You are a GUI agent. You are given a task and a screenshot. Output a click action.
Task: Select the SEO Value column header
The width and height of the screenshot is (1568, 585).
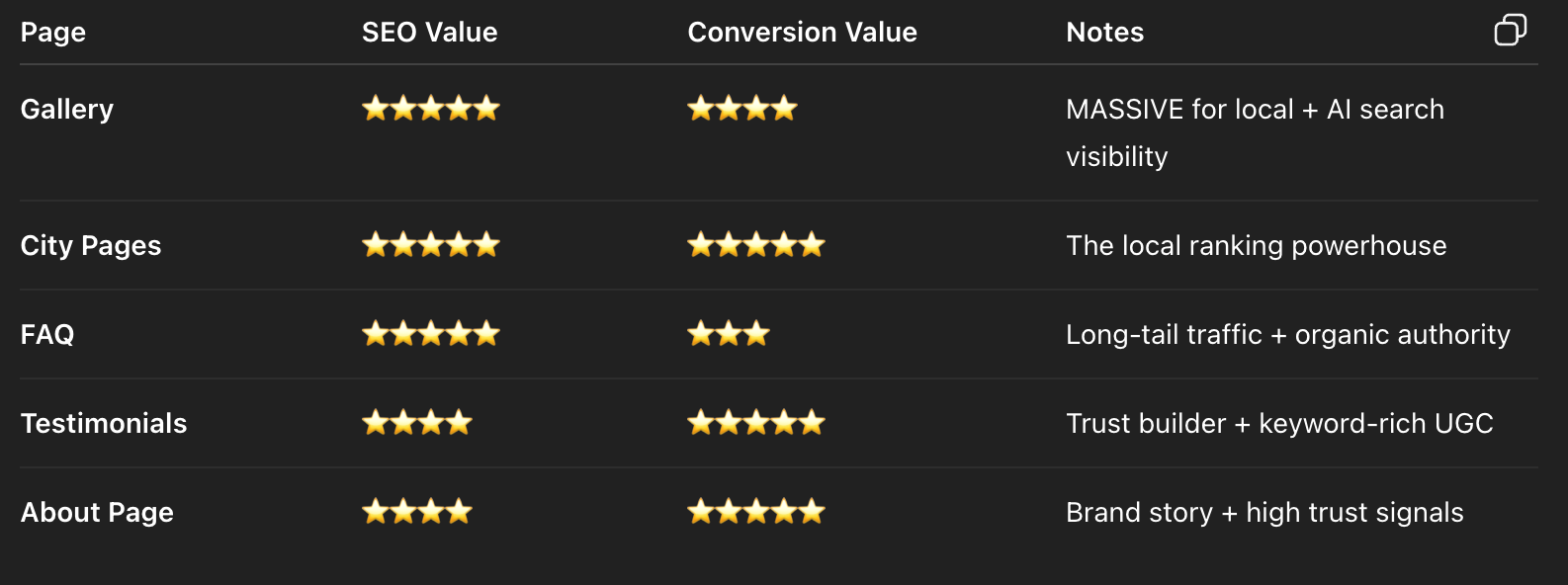tap(429, 33)
